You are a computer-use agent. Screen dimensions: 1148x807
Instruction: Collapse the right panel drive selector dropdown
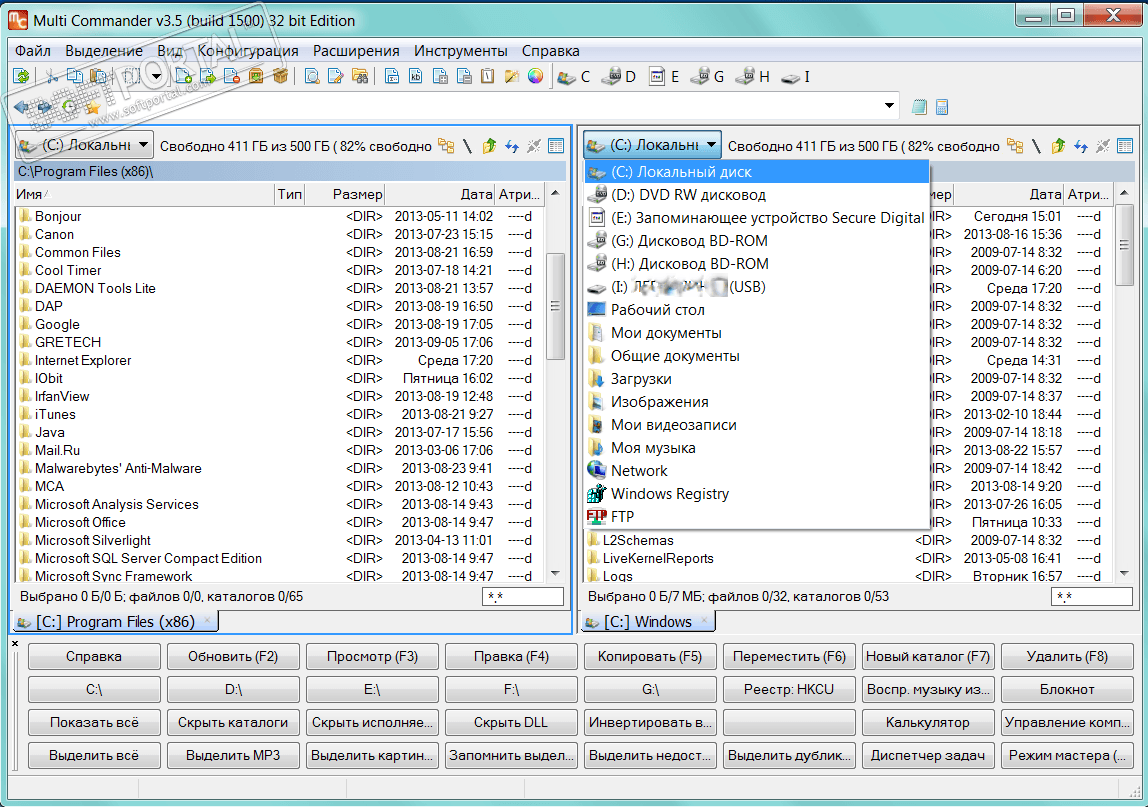711,145
